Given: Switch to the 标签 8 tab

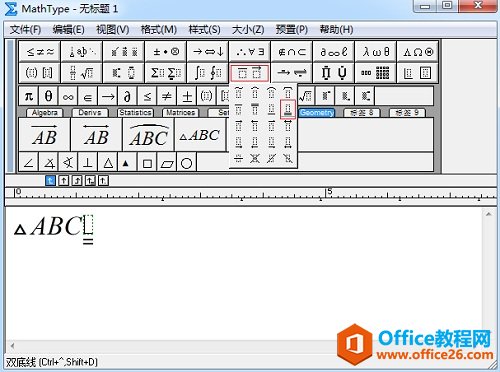Looking at the screenshot, I should [362, 113].
